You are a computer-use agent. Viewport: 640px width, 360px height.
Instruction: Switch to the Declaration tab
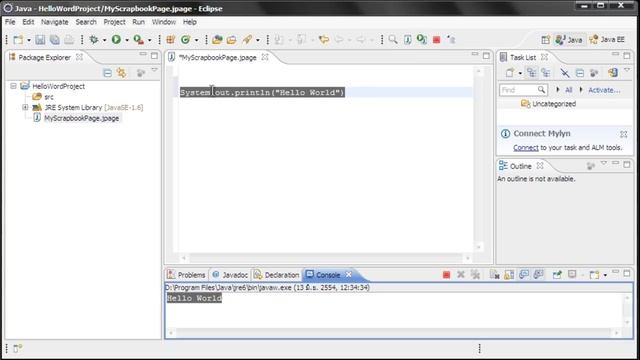coord(277,275)
